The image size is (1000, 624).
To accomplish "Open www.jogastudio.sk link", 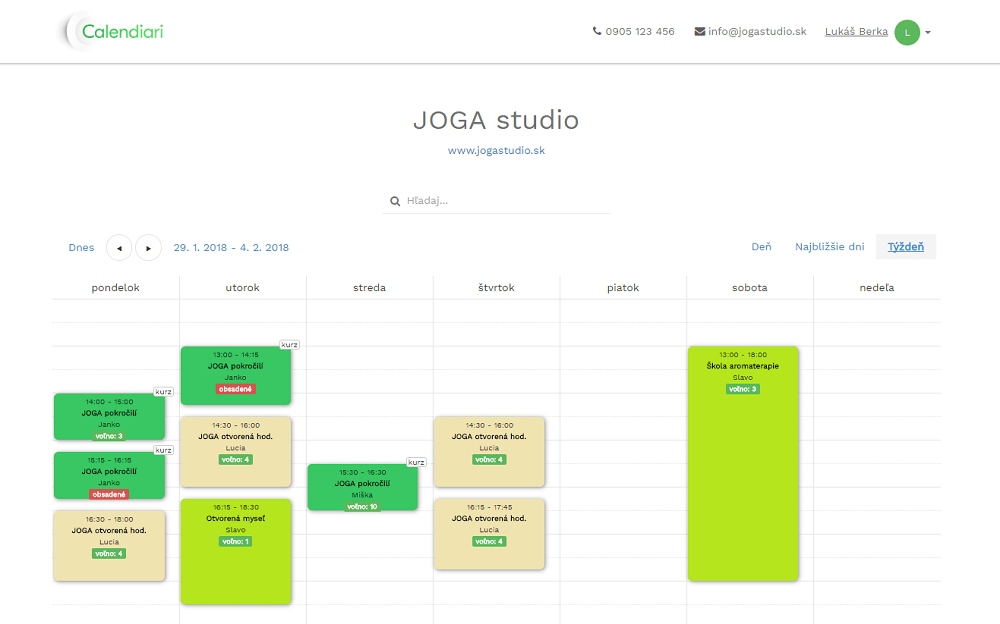I will click(496, 151).
